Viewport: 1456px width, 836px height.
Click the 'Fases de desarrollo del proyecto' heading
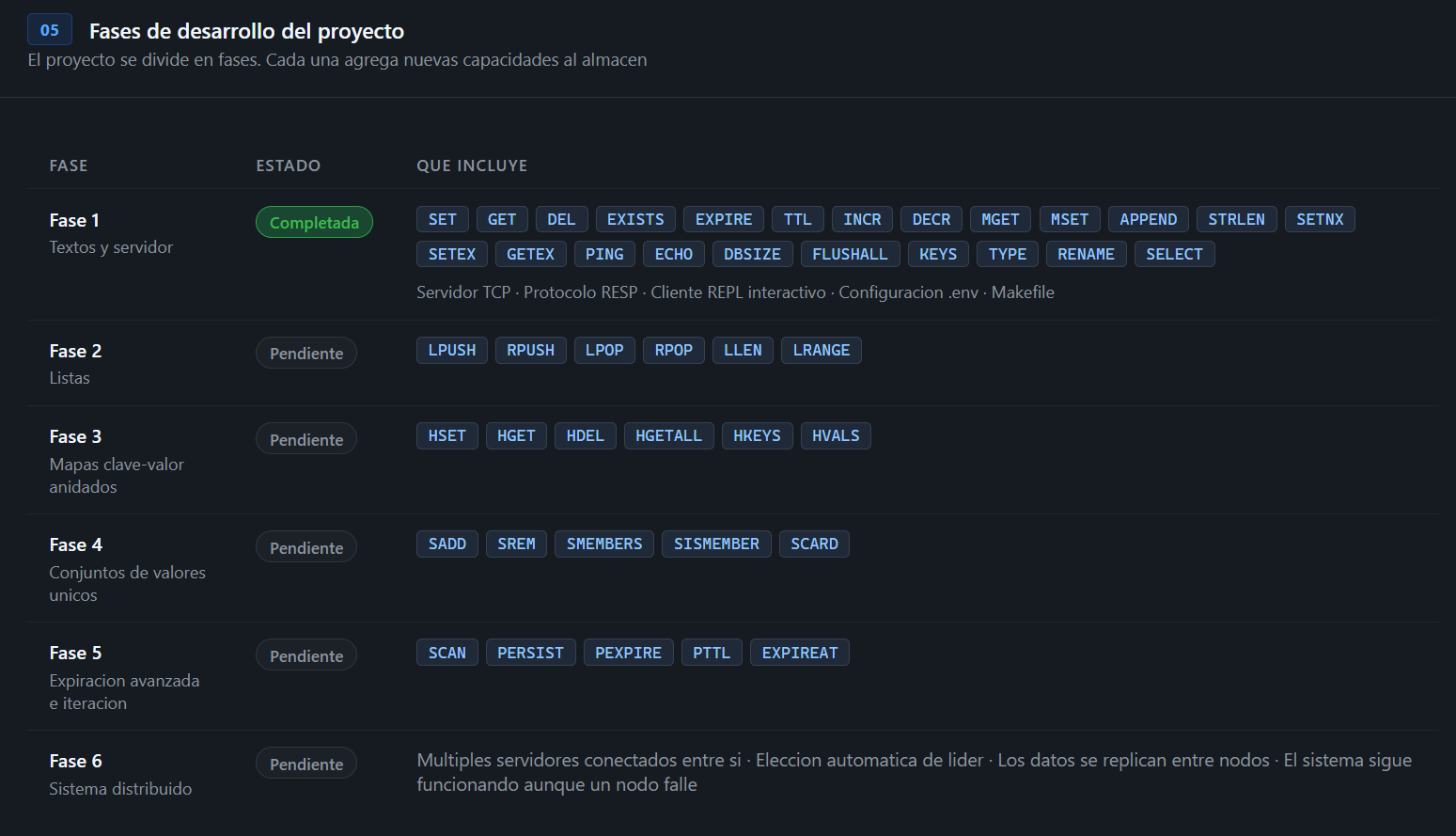point(246,31)
